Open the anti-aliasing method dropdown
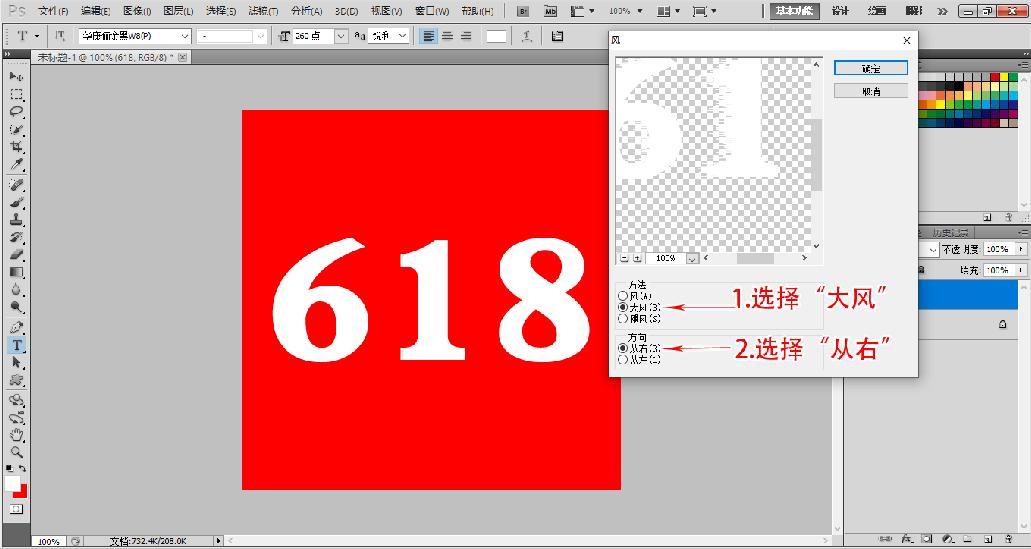Viewport: 1031px width, 549px height. [x=402, y=36]
